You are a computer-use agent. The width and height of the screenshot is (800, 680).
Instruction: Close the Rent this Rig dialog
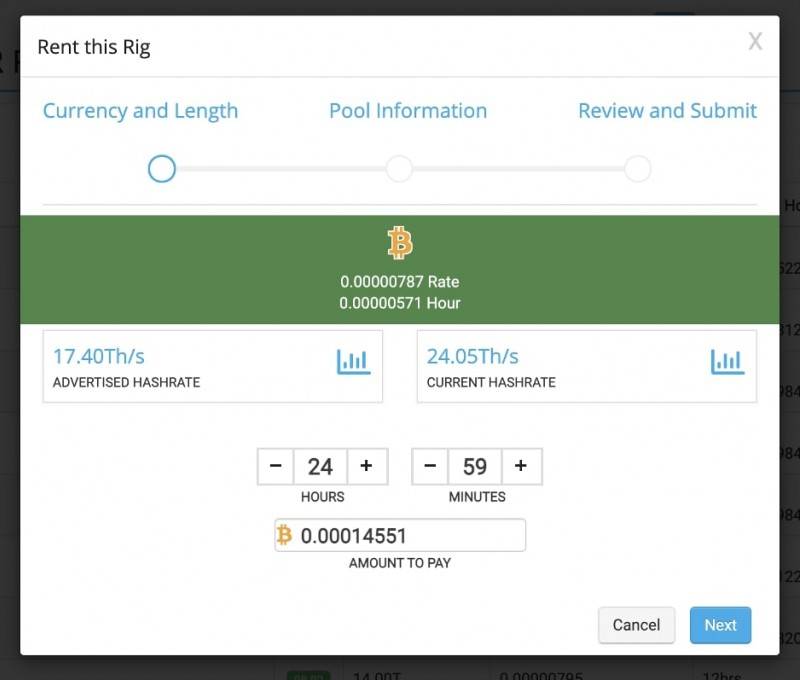(755, 41)
